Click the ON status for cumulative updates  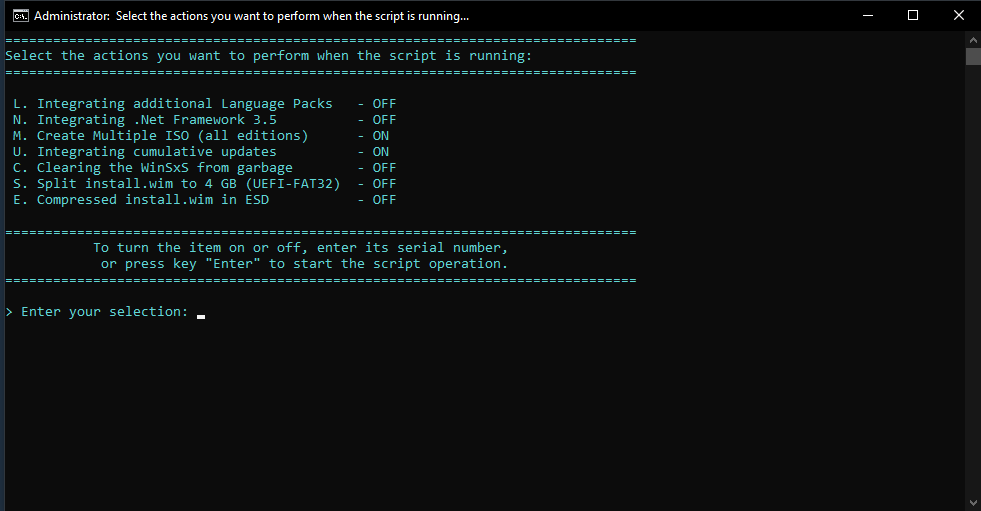point(380,152)
